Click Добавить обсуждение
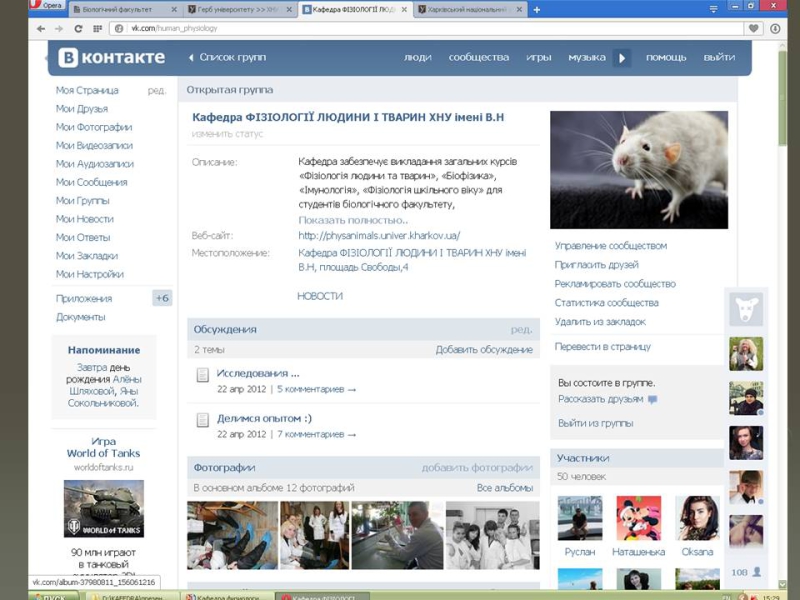The width and height of the screenshot is (800, 600). [x=484, y=349]
